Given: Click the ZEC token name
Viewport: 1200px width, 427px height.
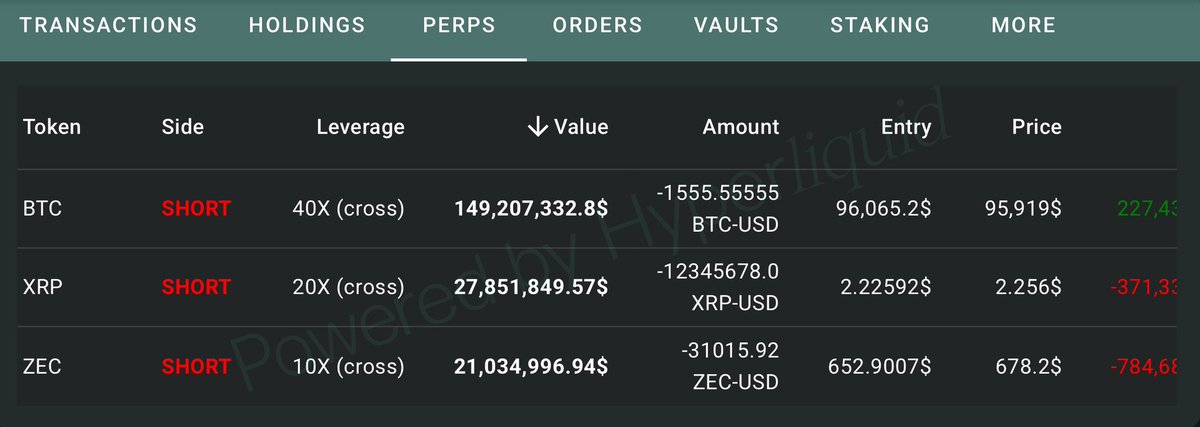Looking at the screenshot, I should tap(42, 366).
